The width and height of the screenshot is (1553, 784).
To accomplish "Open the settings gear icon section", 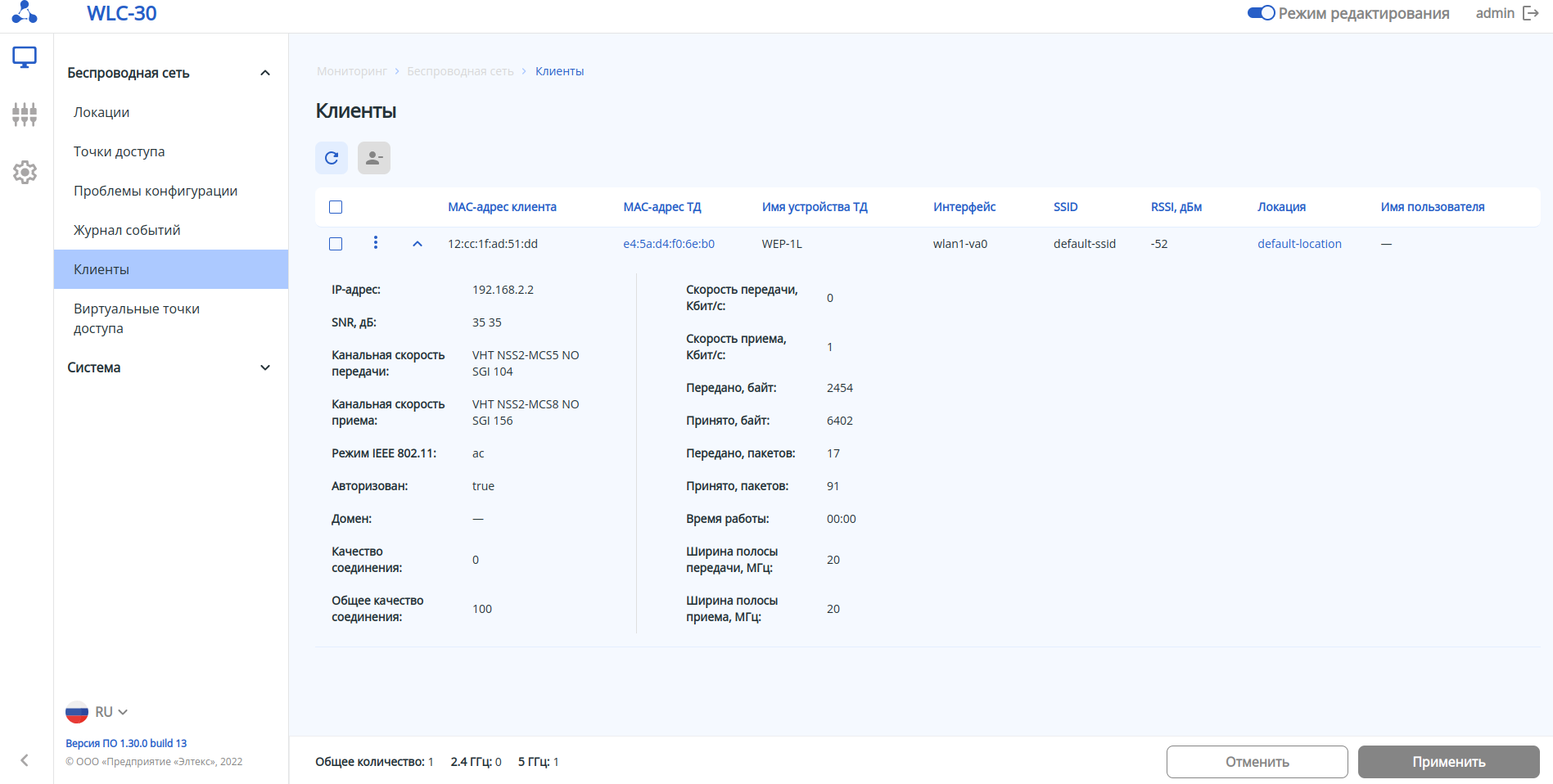I will 25,172.
